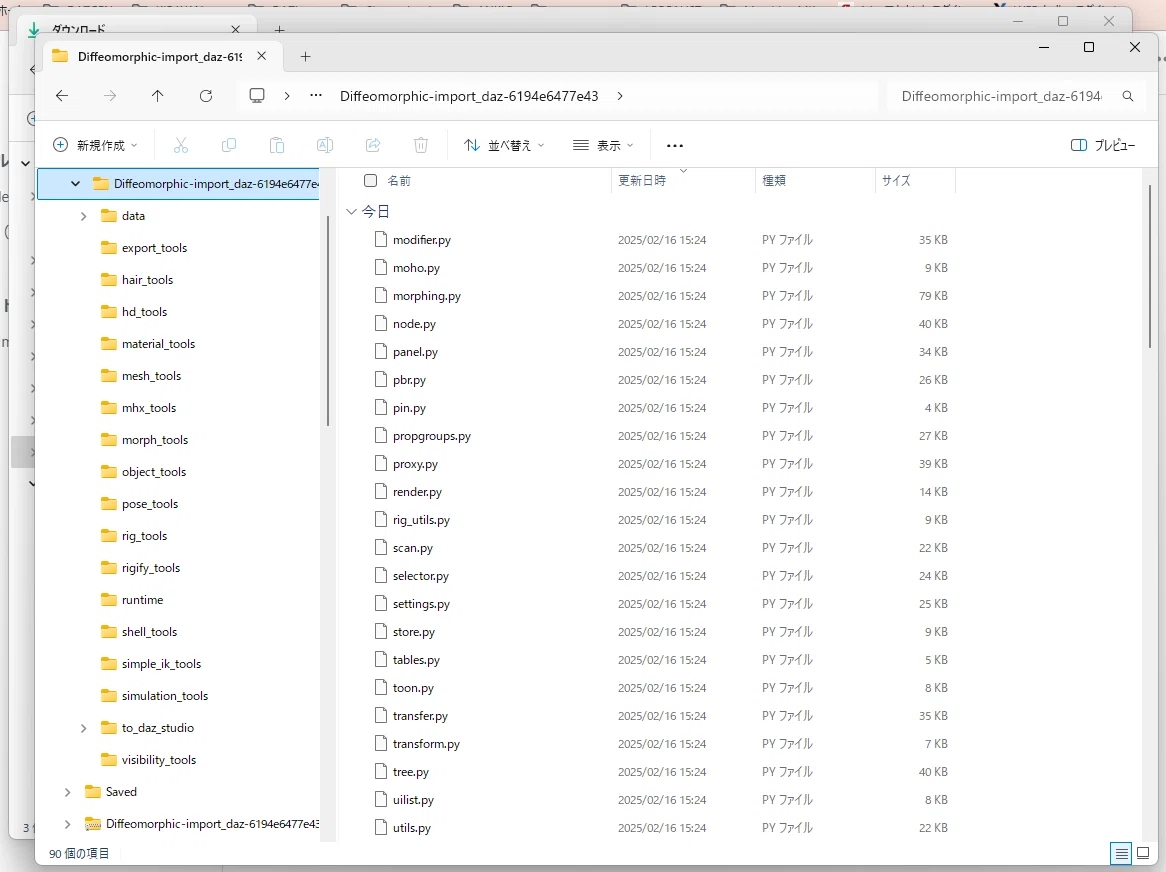Screen dimensions: 1166x872
Task: Click the Saved folder icon in tree
Action: tap(93, 792)
